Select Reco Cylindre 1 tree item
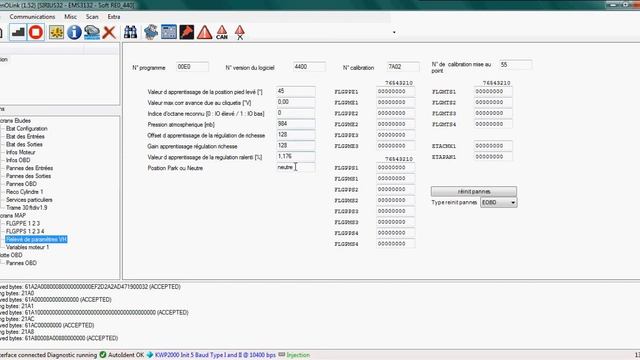Image resolution: width=640 pixels, height=360 pixels. (x=24, y=192)
